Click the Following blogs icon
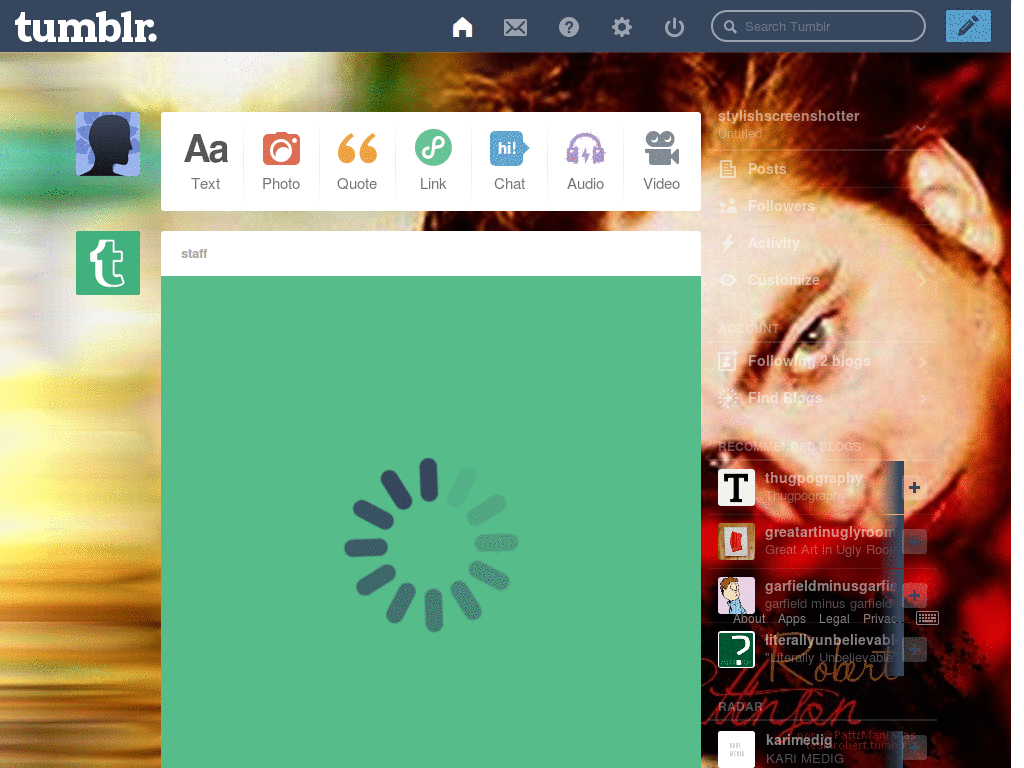This screenshot has width=1024, height=768. [728, 360]
